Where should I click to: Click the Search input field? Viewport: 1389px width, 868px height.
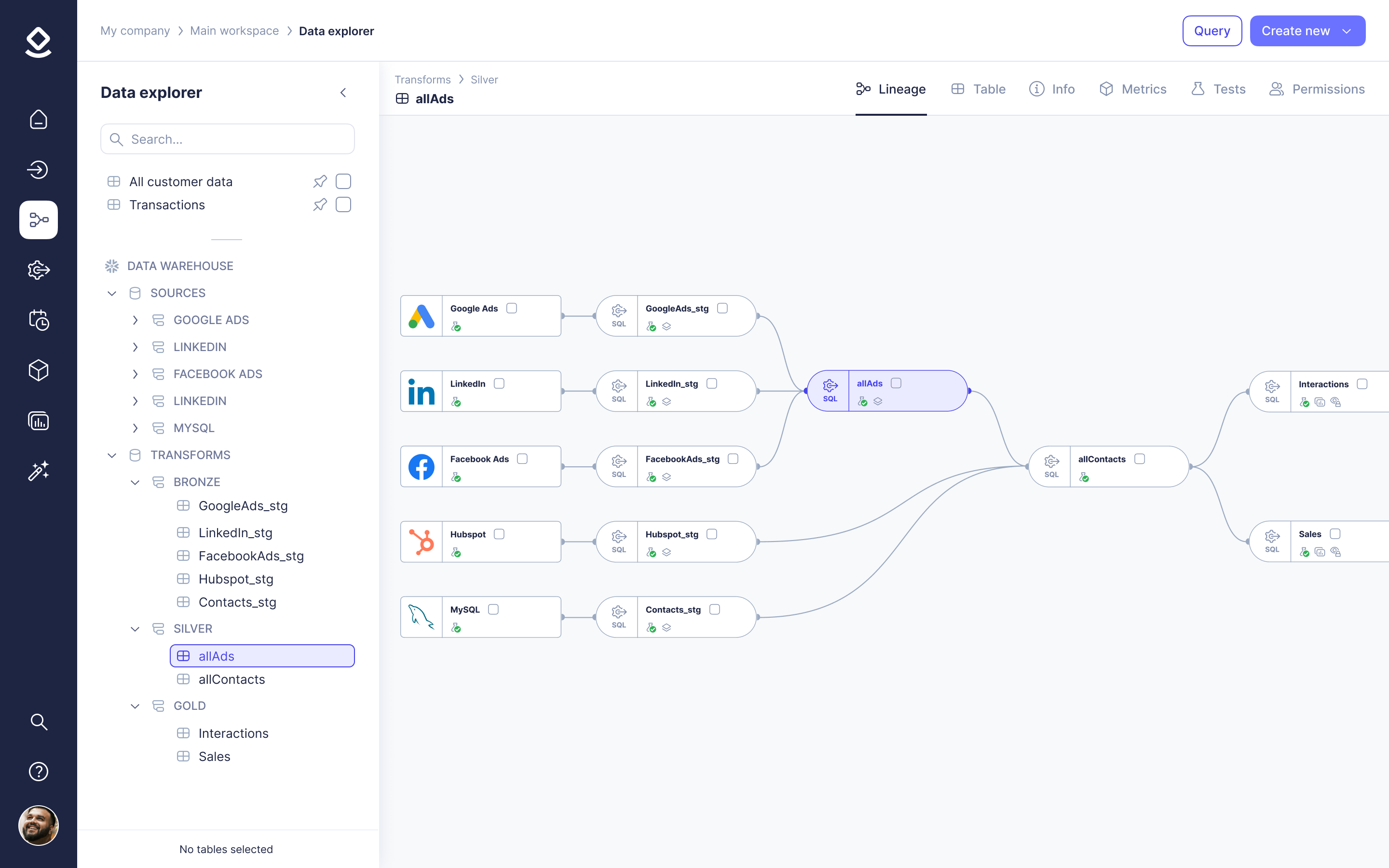[228, 139]
